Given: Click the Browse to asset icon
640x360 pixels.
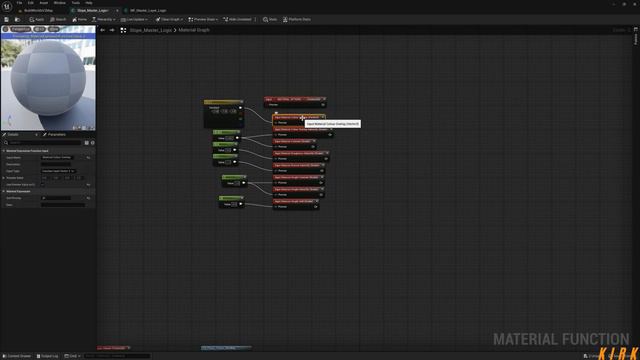Looking at the screenshot, I should tap(17, 20).
